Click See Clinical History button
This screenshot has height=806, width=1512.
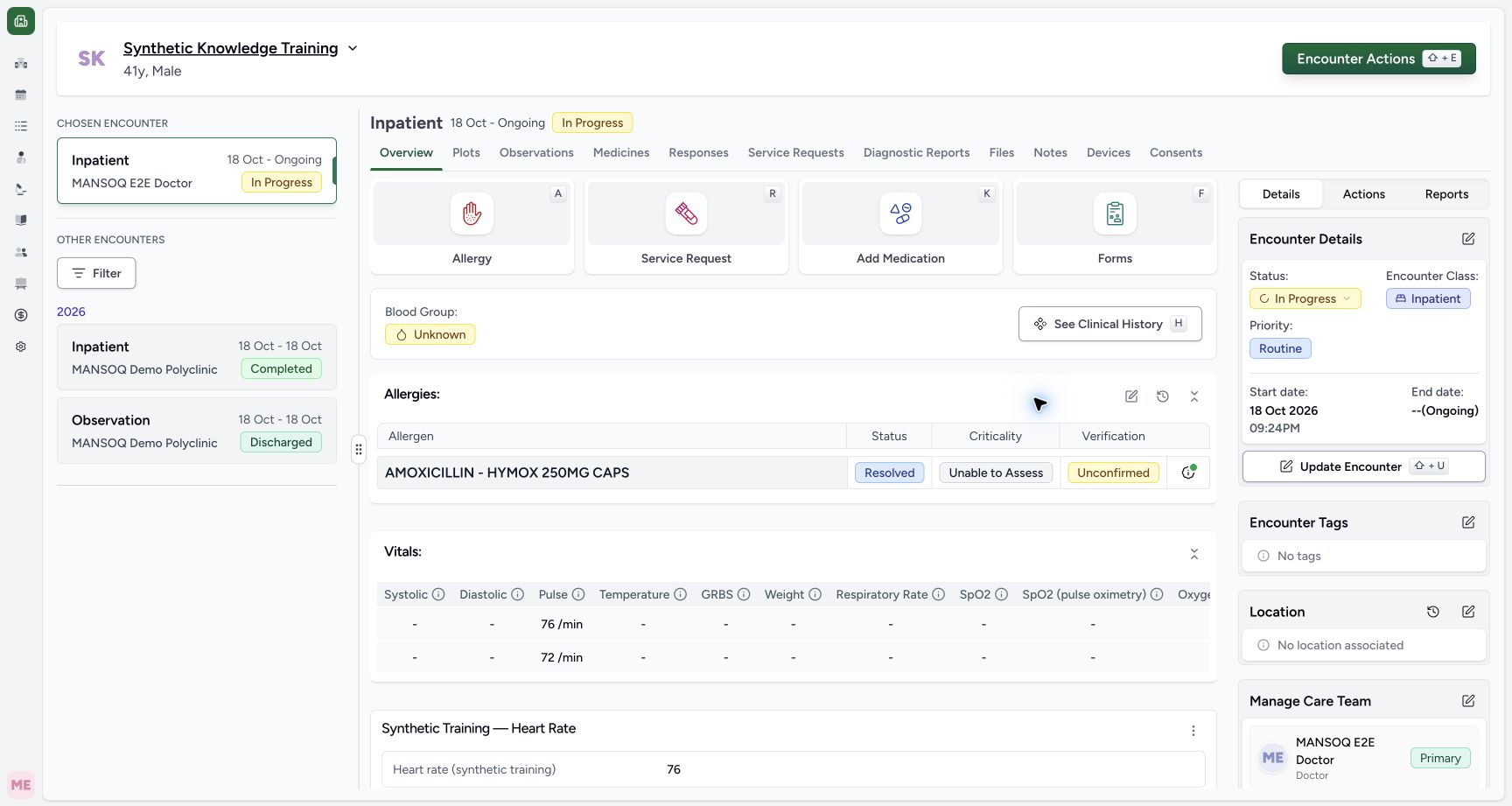click(x=1109, y=324)
